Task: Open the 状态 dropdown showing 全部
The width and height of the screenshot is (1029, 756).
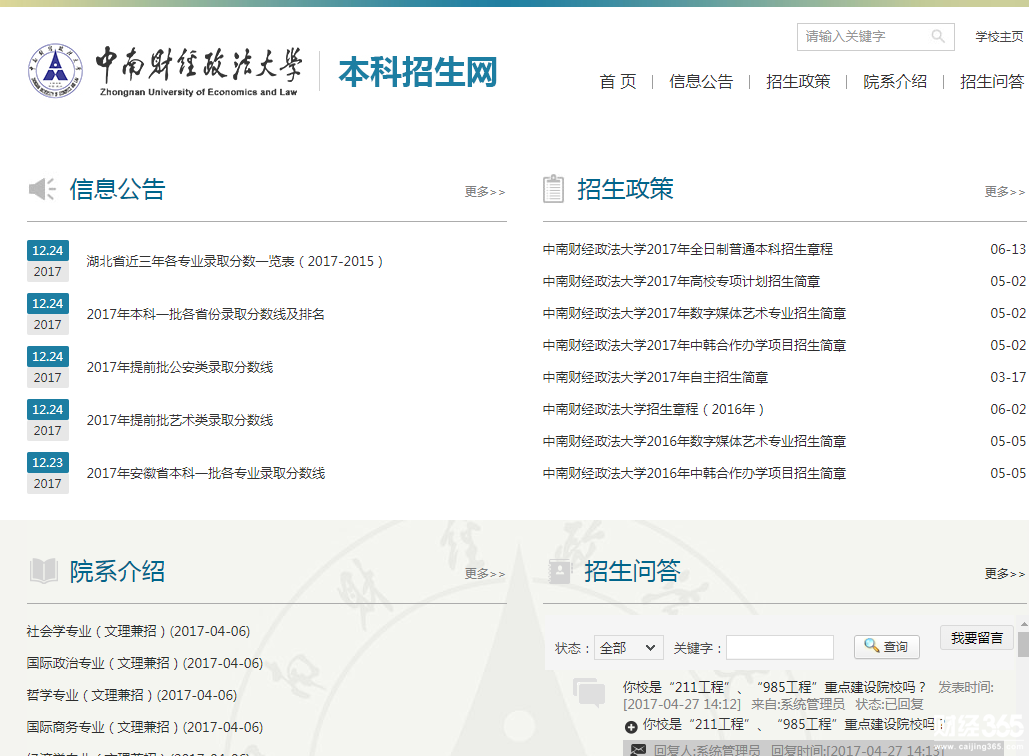Action: click(629, 648)
